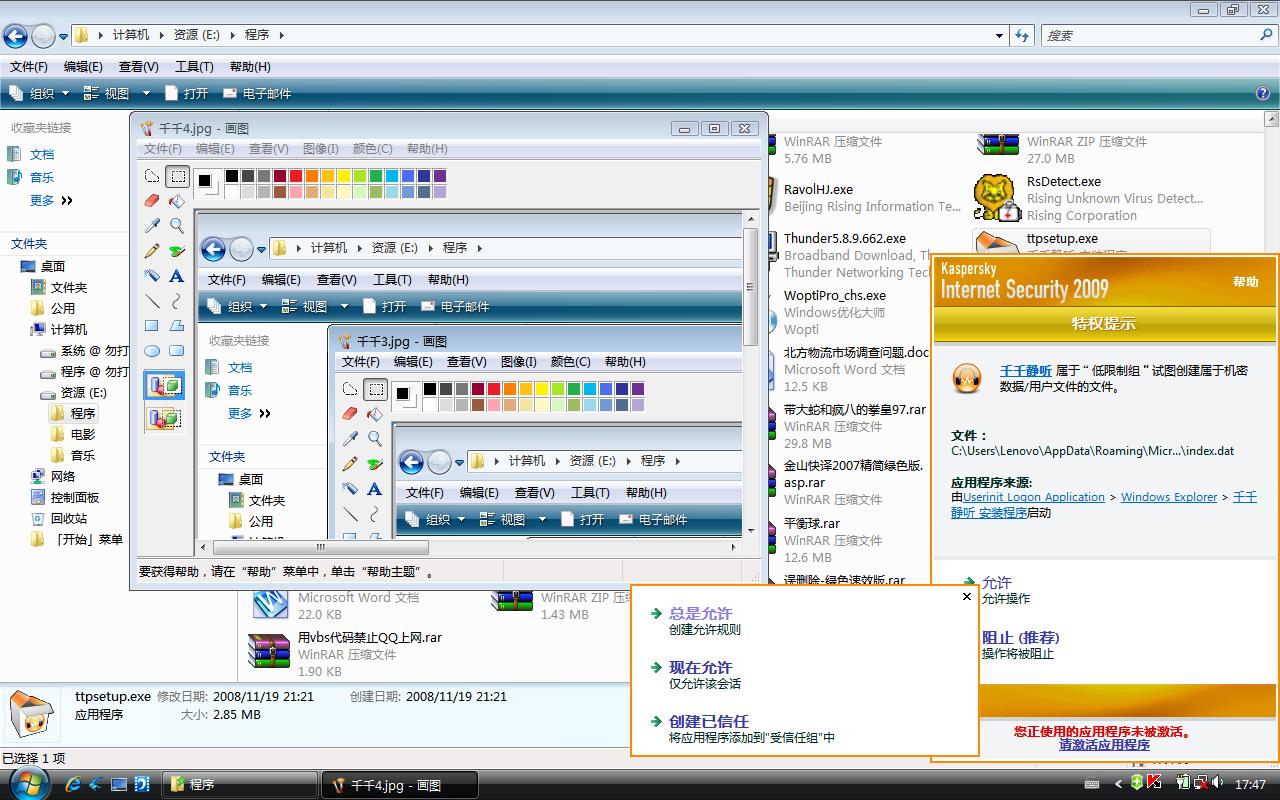Select the file 平衡球.rar
Screen dimensions: 1280x800
click(x=812, y=523)
